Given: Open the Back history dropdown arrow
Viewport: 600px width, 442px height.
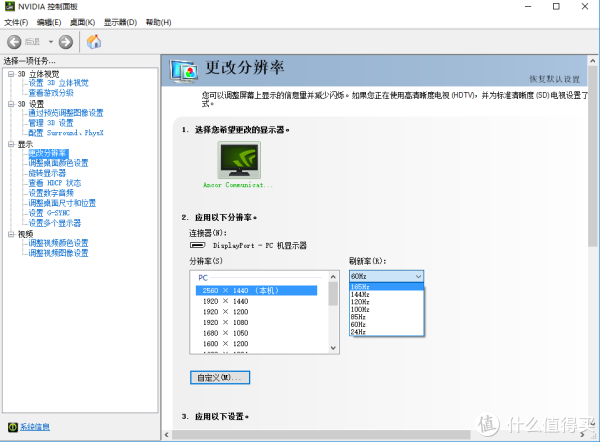Looking at the screenshot, I should click(x=51, y=42).
